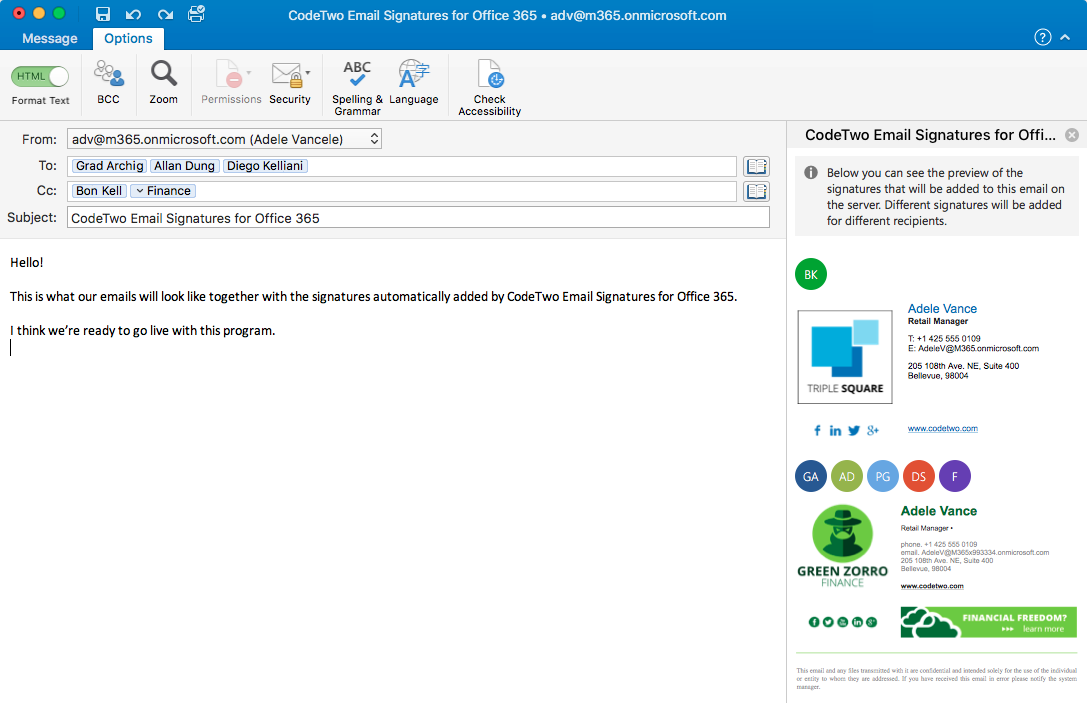Select the BK recipient avatar
This screenshot has width=1087, height=703.
[x=810, y=275]
